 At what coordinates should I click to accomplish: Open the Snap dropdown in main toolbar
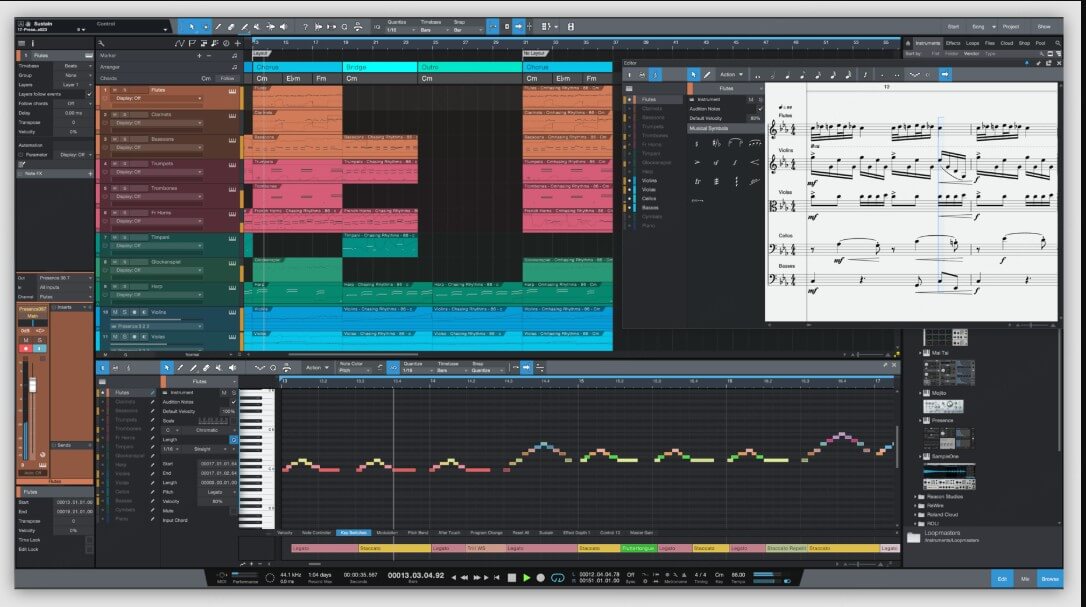[466, 30]
